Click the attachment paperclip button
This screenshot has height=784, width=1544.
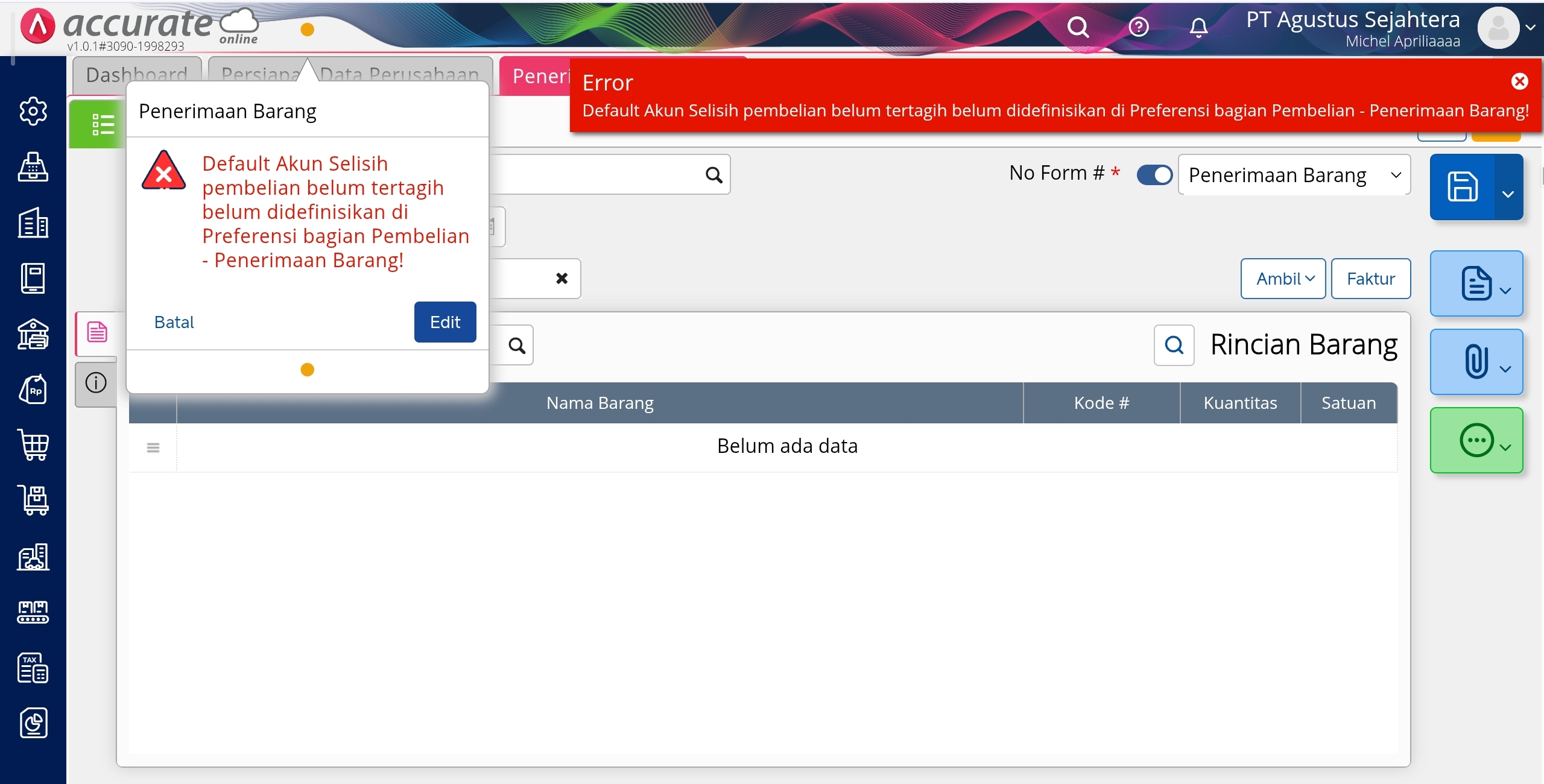click(1475, 362)
